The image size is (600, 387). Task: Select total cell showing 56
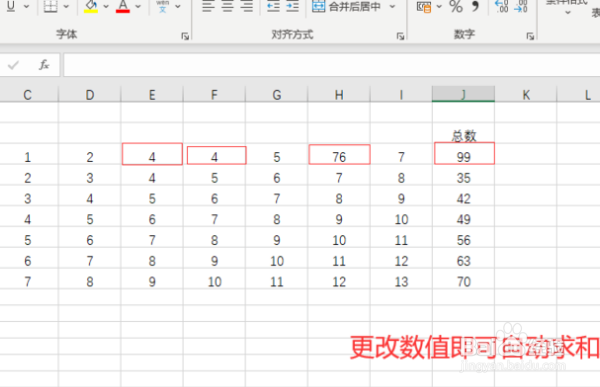463,237
